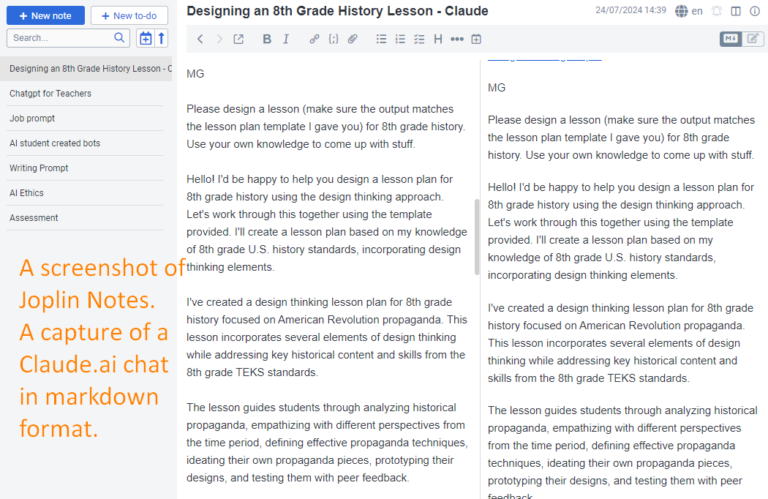This screenshot has width=768, height=499.
Task: Follow the blue link atop preview pane
Action: [x=544, y=59]
